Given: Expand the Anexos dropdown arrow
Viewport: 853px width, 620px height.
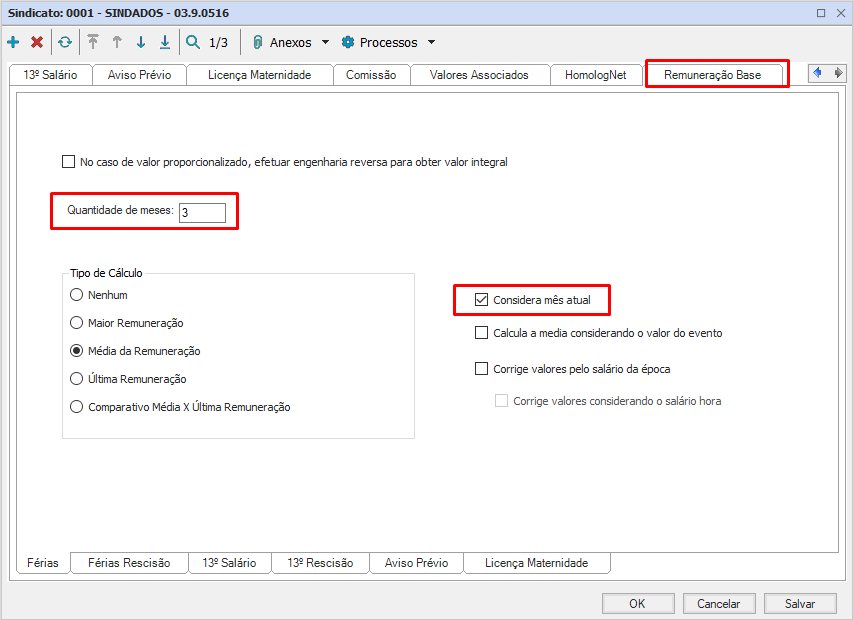Looking at the screenshot, I should tap(325, 42).
